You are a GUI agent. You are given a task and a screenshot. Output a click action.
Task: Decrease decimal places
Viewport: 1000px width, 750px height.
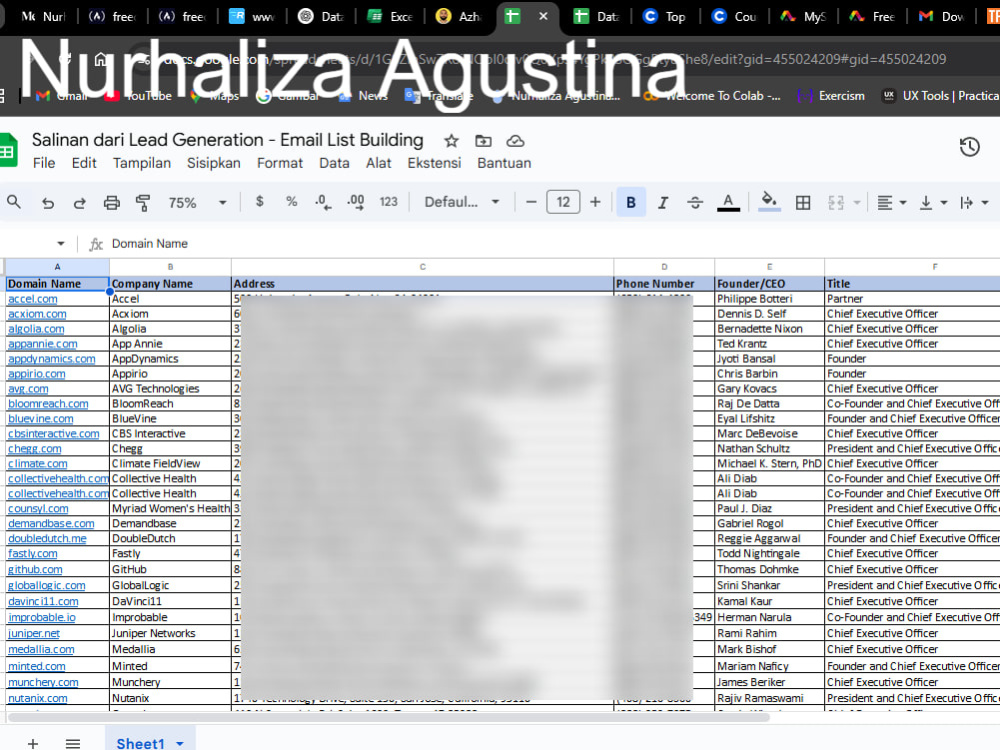[x=323, y=202]
